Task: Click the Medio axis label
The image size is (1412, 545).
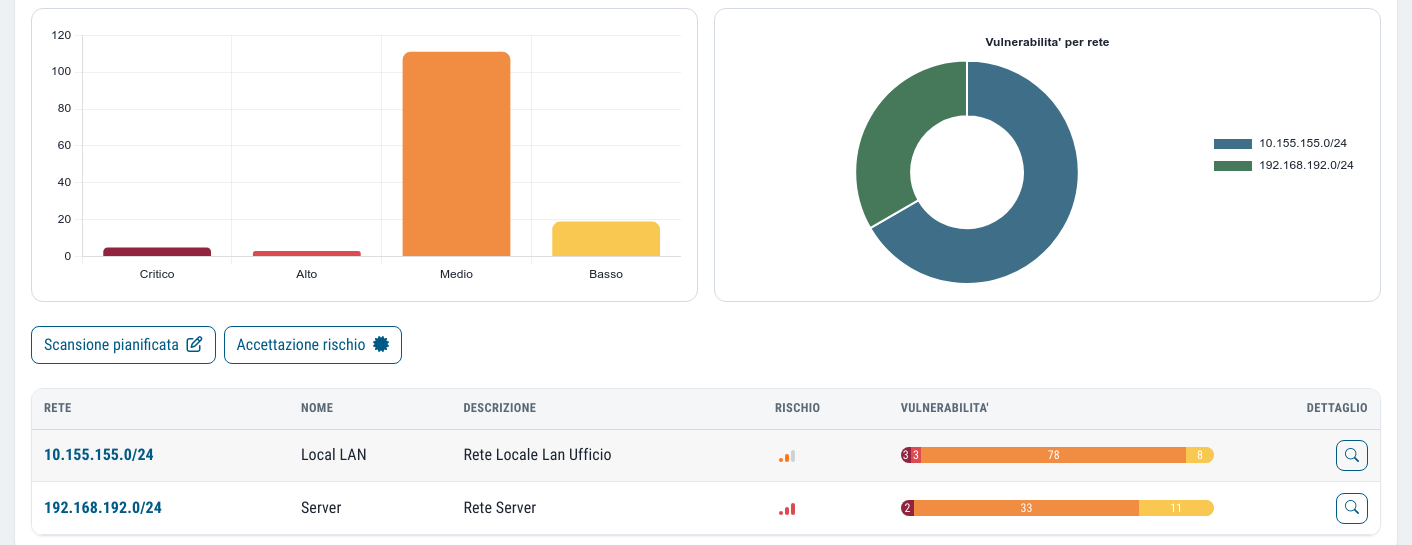Action: (x=456, y=274)
